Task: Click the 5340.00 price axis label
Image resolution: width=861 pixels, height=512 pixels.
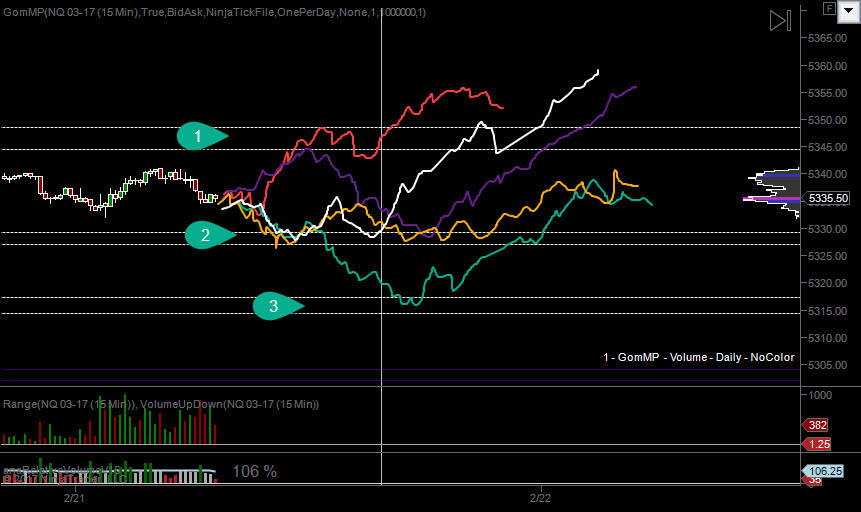Action: point(828,174)
